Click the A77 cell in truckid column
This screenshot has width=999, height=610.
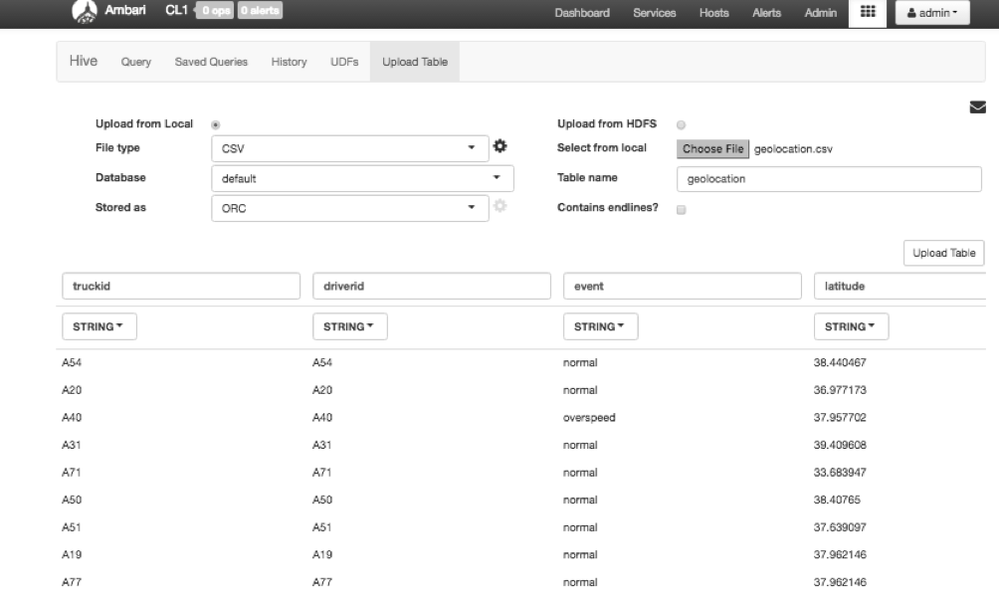[x=71, y=582]
